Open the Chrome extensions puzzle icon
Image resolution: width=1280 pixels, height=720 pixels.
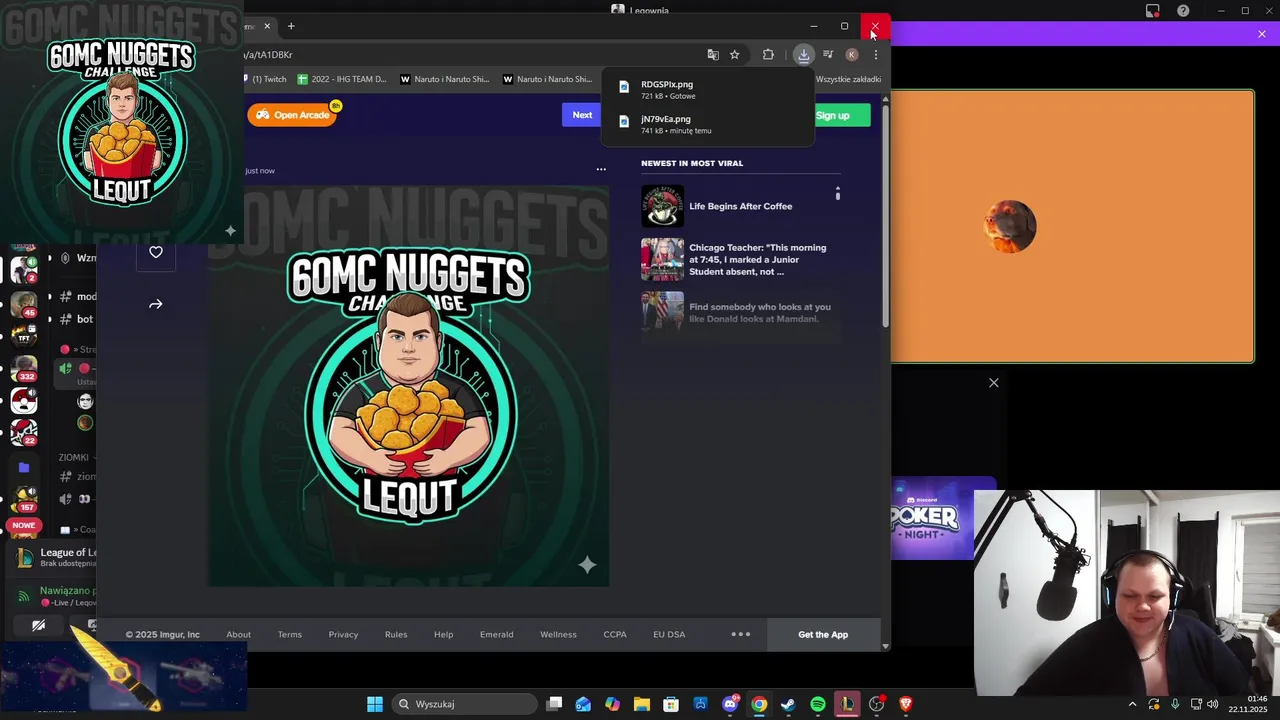(768, 55)
